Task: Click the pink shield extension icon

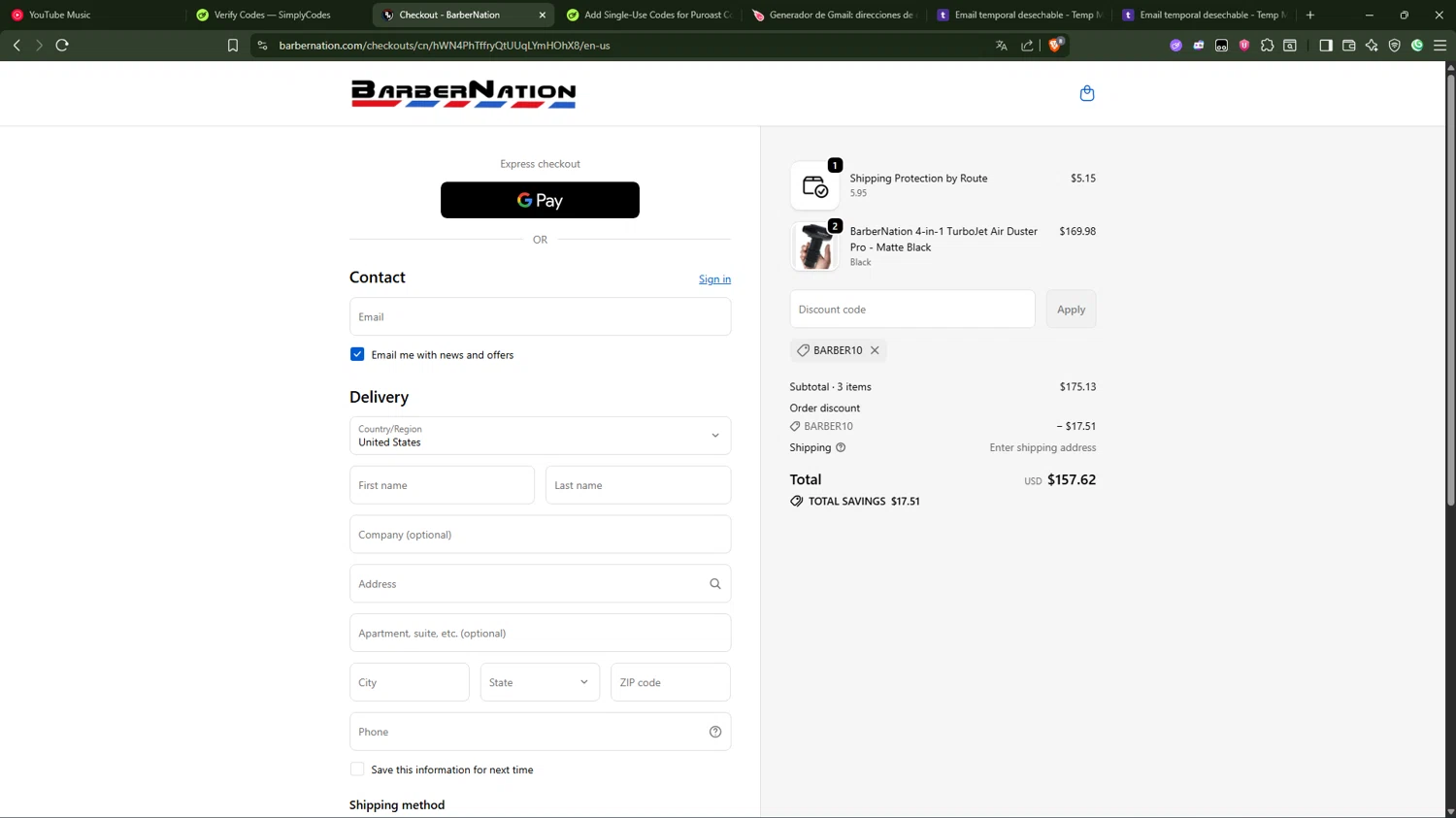Action: (x=1244, y=45)
